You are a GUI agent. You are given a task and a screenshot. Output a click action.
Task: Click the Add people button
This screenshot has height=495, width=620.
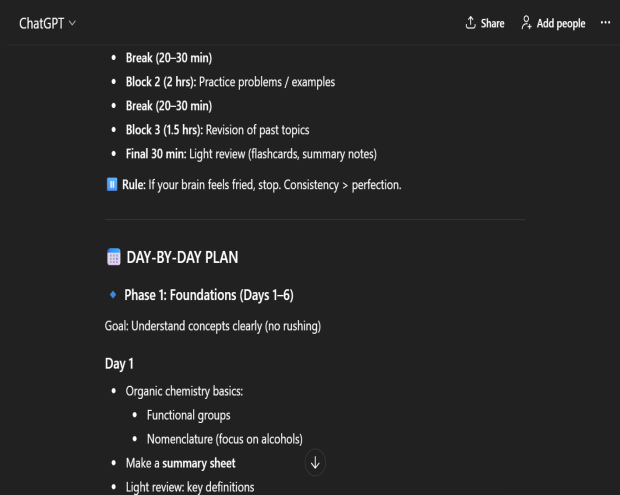[551, 23]
